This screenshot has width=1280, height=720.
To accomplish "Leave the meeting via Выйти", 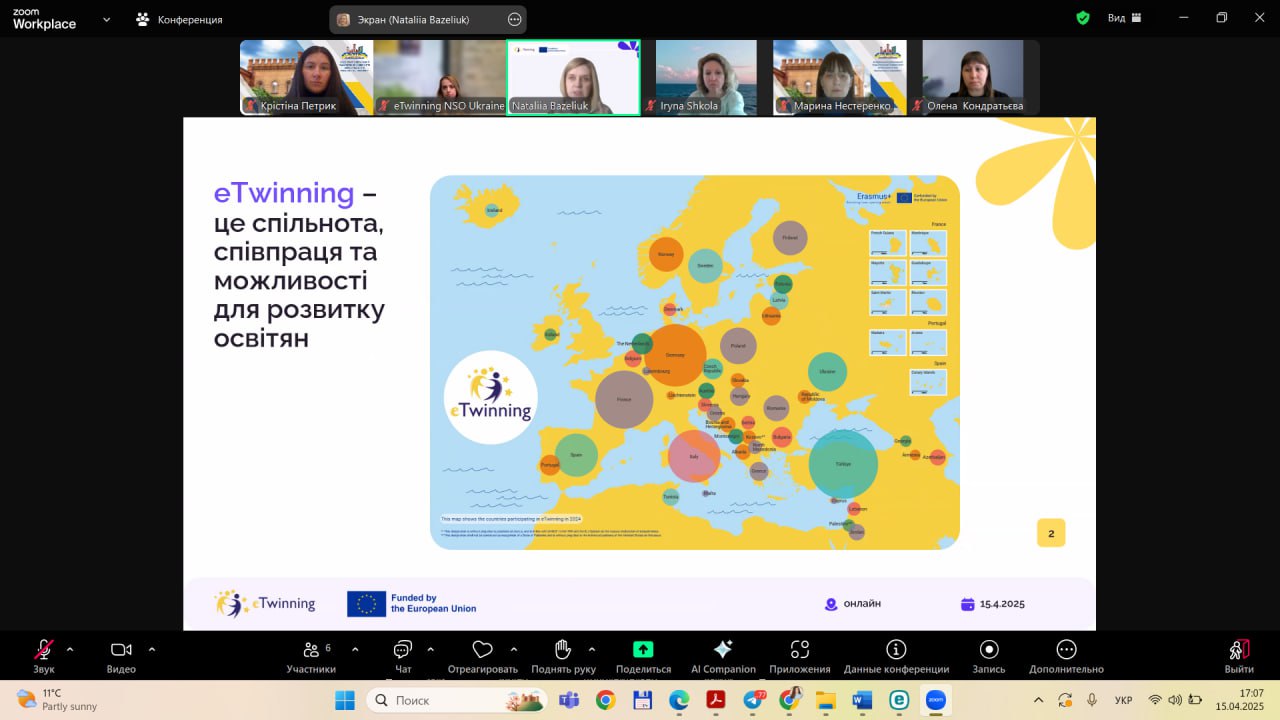I will [x=1239, y=657].
